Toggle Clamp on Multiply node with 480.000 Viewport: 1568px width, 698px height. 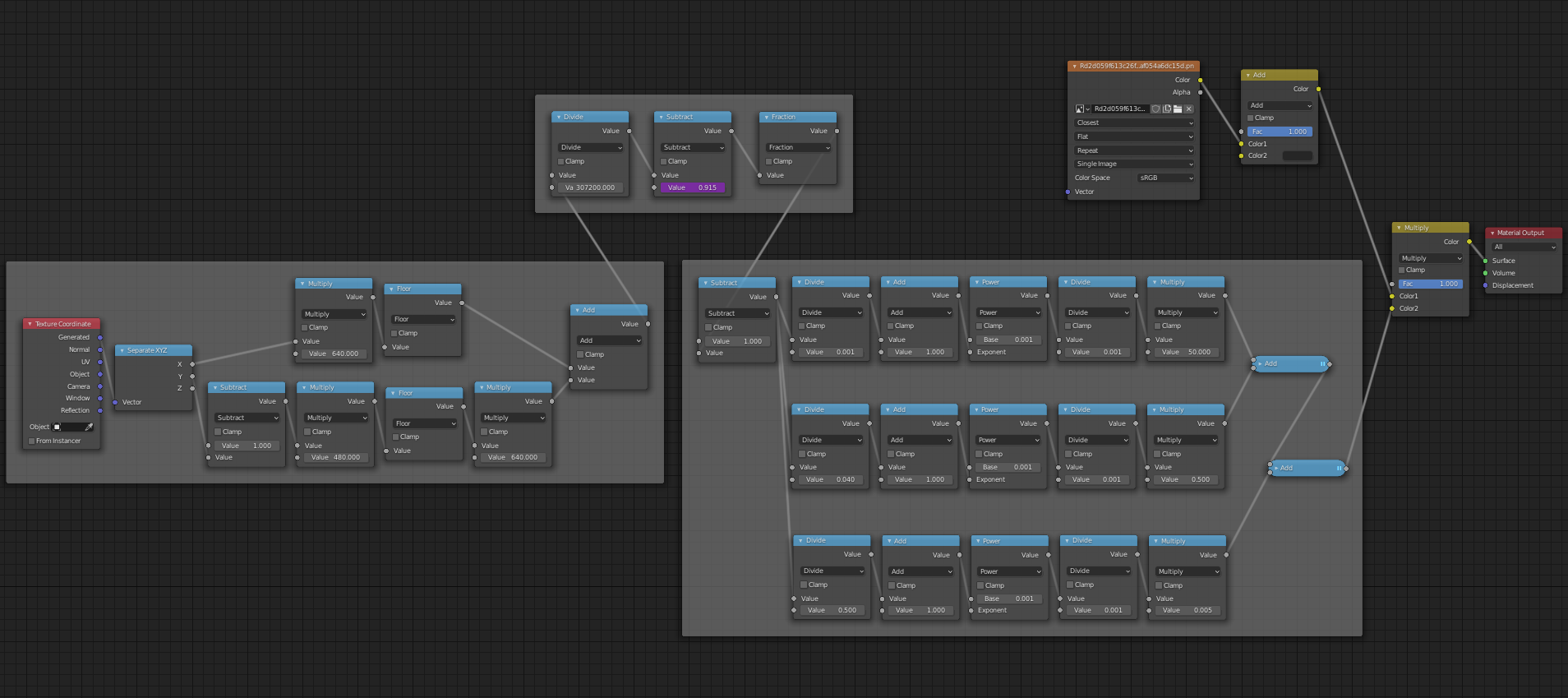click(x=308, y=432)
